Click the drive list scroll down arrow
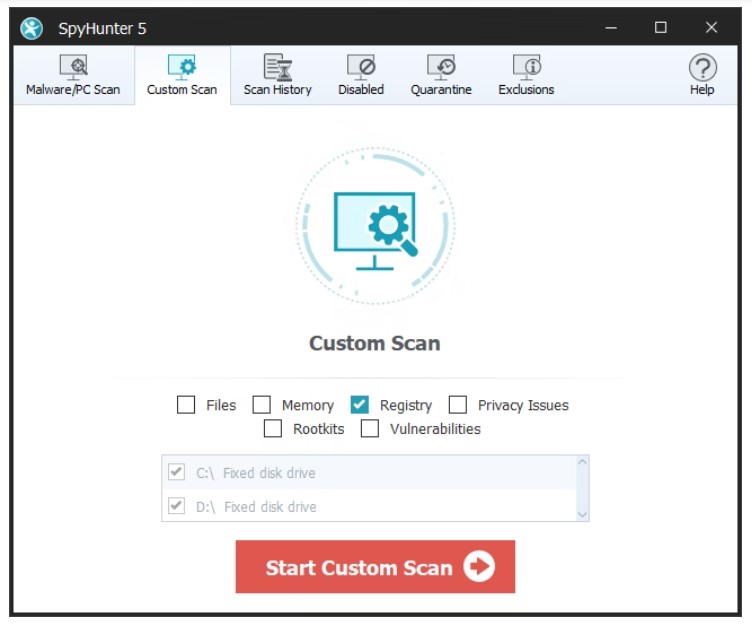The image size is (752, 624). point(583,515)
